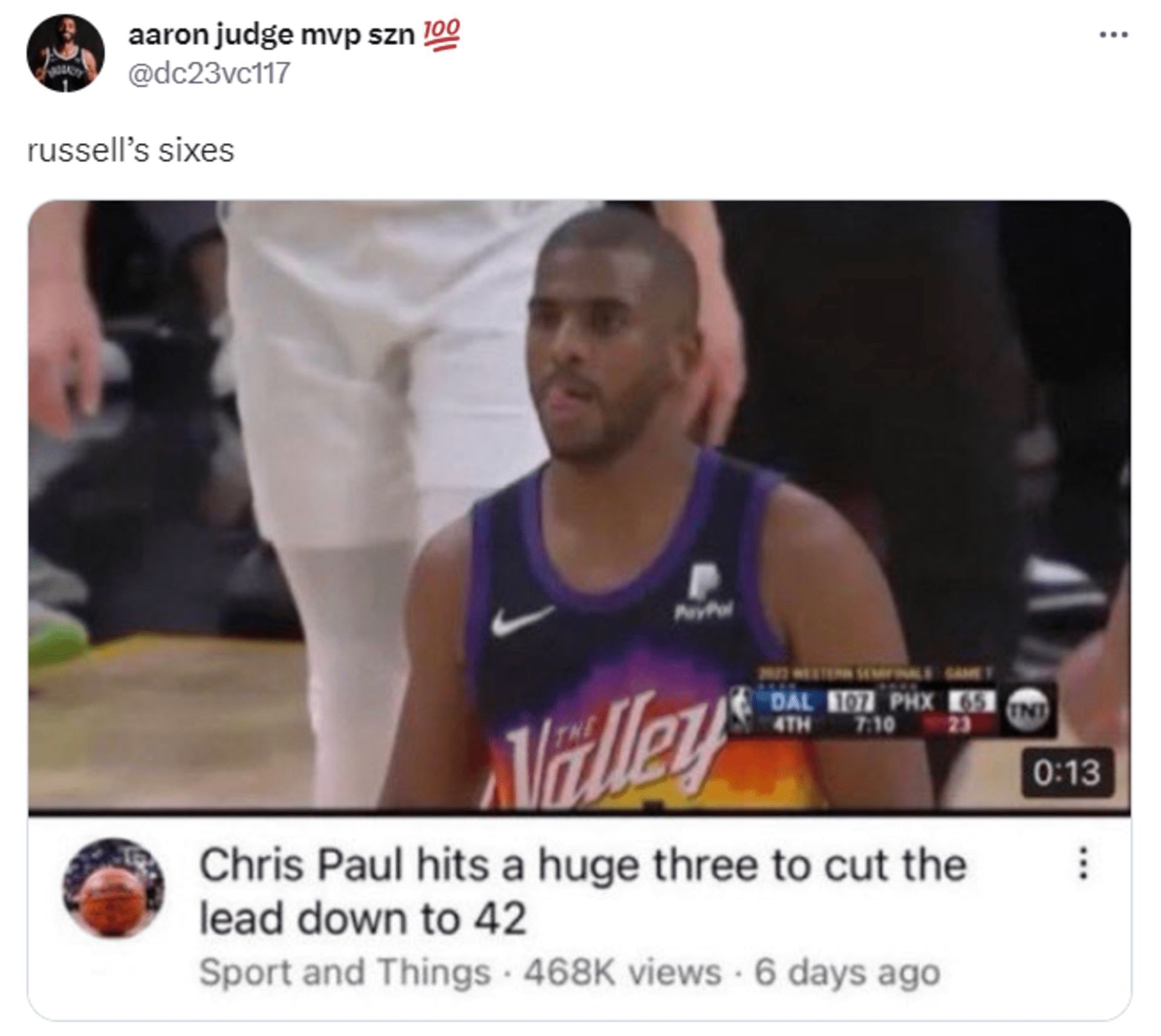The image size is (1161, 1036).
Task: Open the aaron judge mvp szn display name
Action: pyautogui.click(x=271, y=36)
